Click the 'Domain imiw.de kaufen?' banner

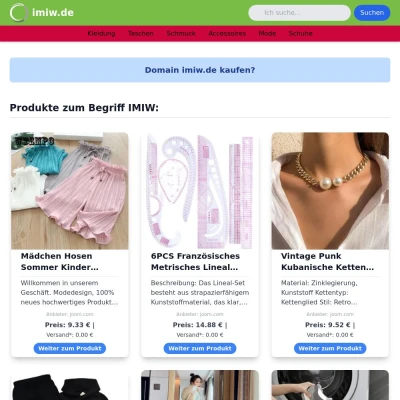pyautogui.click(x=200, y=70)
